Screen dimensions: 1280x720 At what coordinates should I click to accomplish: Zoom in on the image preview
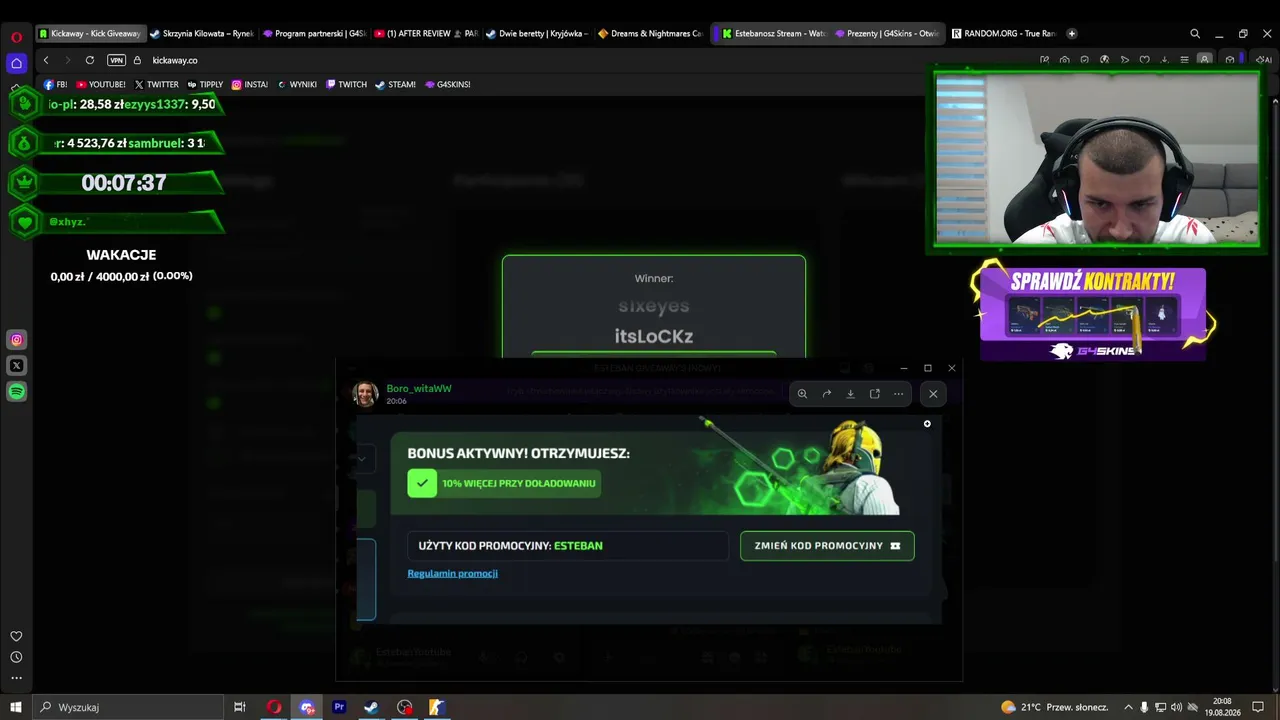(x=802, y=394)
